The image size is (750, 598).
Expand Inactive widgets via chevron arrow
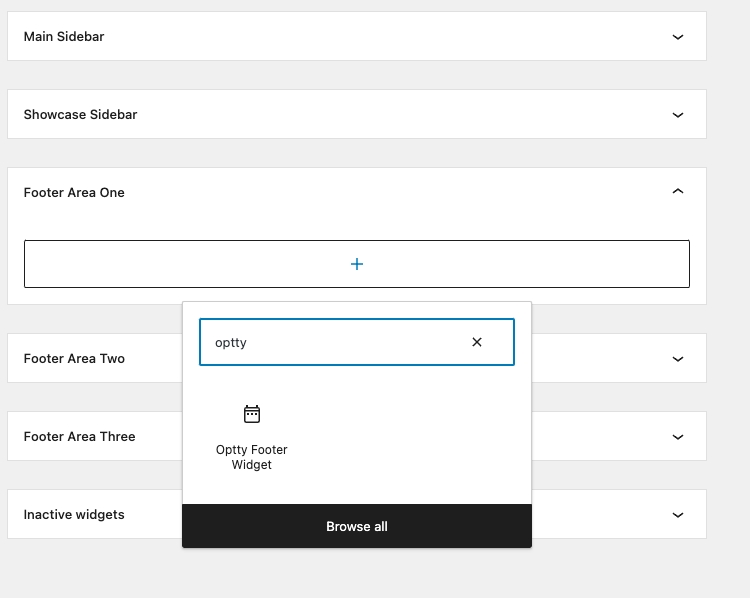pyautogui.click(x=678, y=515)
